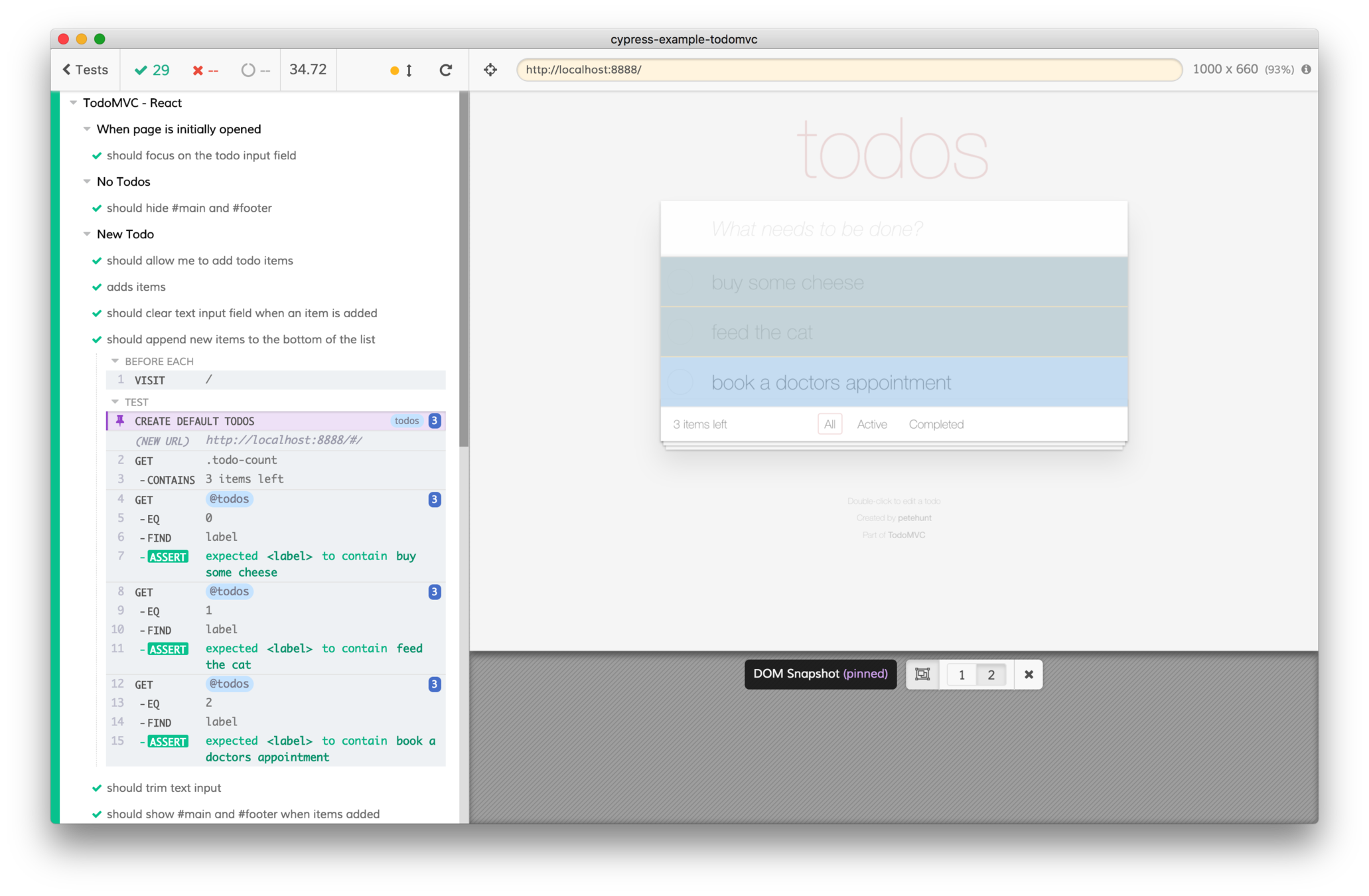The image size is (1369, 896).
Task: Select the Active filter
Action: [x=871, y=424]
